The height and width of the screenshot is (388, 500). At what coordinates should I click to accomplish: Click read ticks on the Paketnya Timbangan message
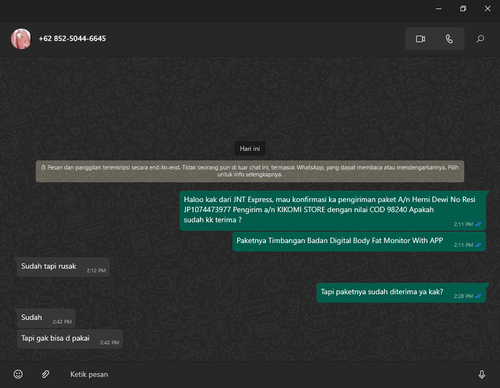point(478,245)
